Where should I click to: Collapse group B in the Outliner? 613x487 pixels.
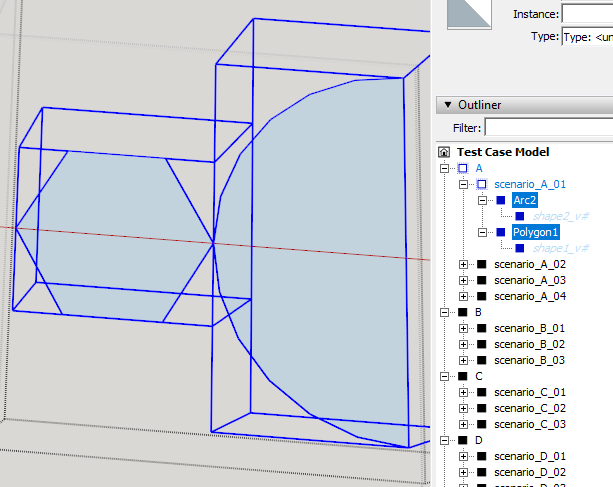(x=445, y=312)
